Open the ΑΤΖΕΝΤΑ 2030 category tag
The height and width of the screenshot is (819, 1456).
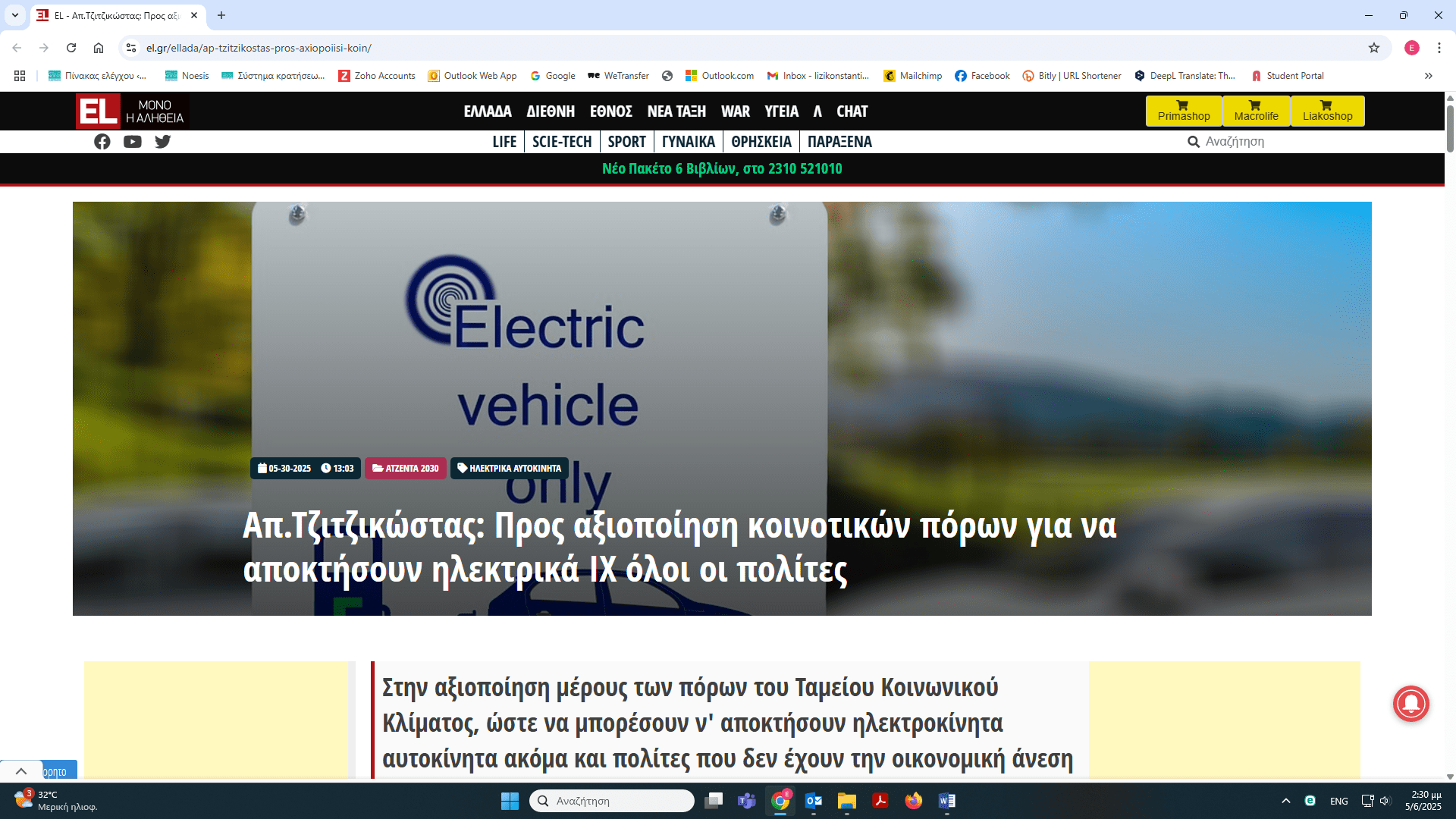click(x=406, y=468)
